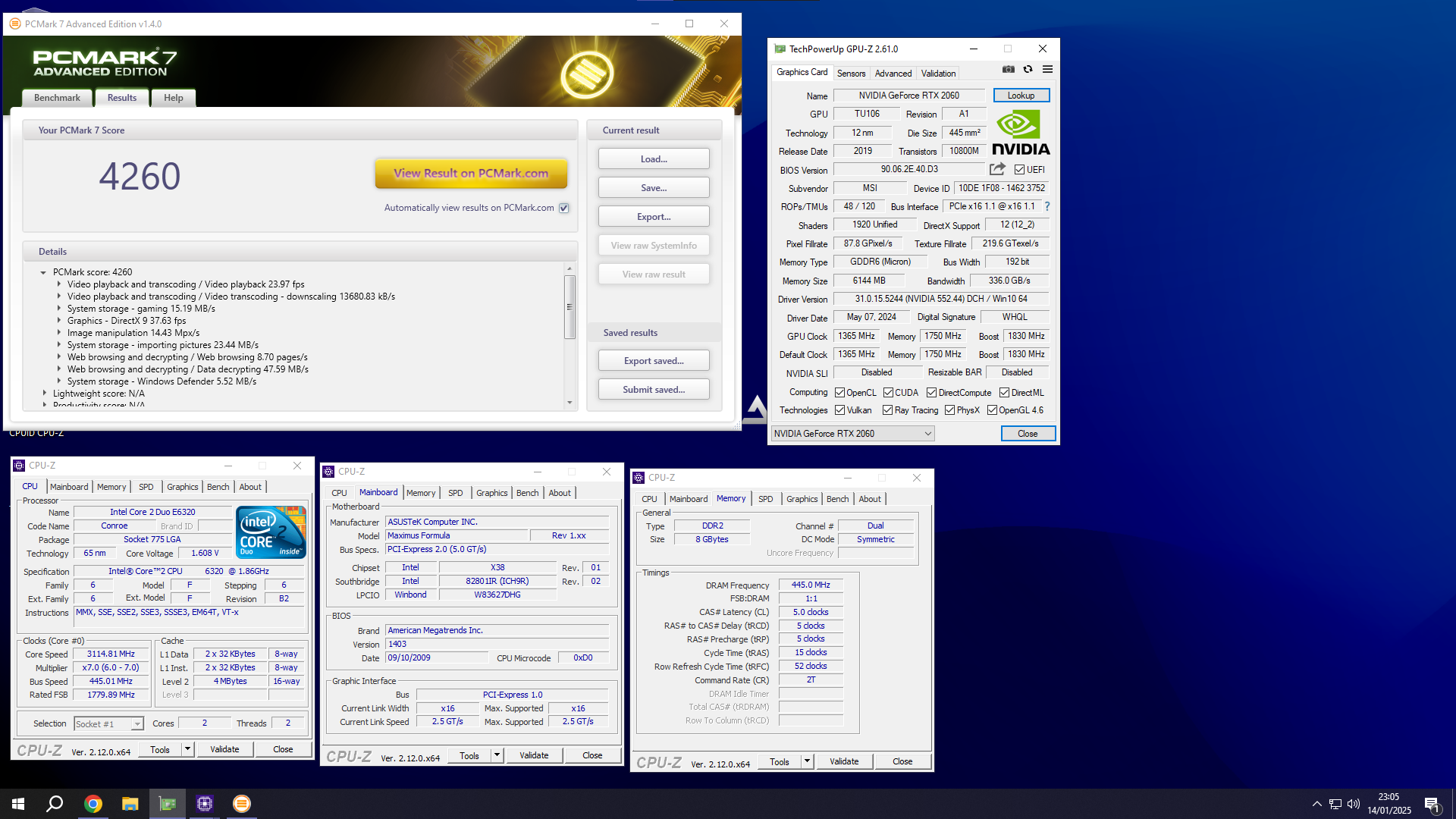Open the Advanced tab in GPU-Z
Image resolution: width=1456 pixels, height=819 pixels.
pos(893,74)
